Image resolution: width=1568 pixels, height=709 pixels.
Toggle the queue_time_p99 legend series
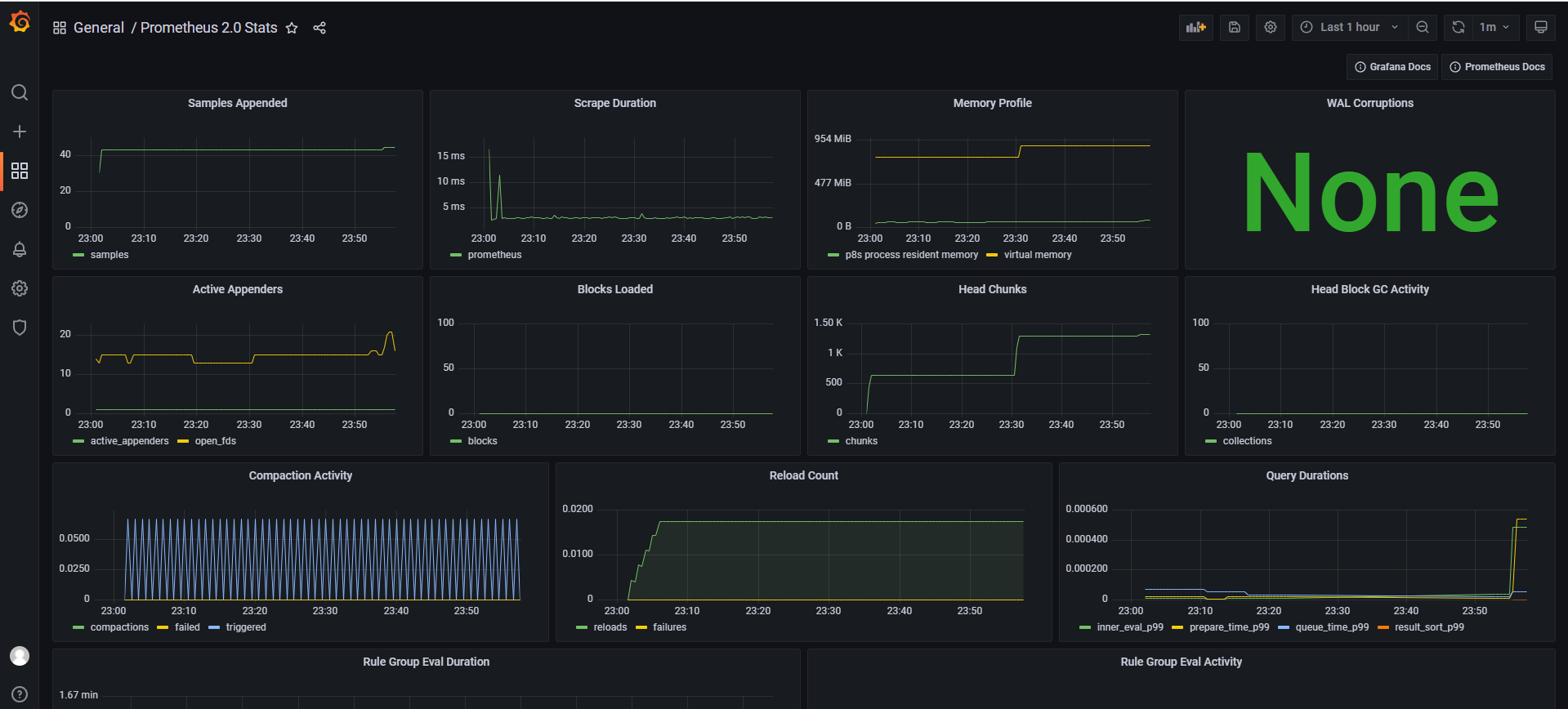pyautogui.click(x=1332, y=627)
